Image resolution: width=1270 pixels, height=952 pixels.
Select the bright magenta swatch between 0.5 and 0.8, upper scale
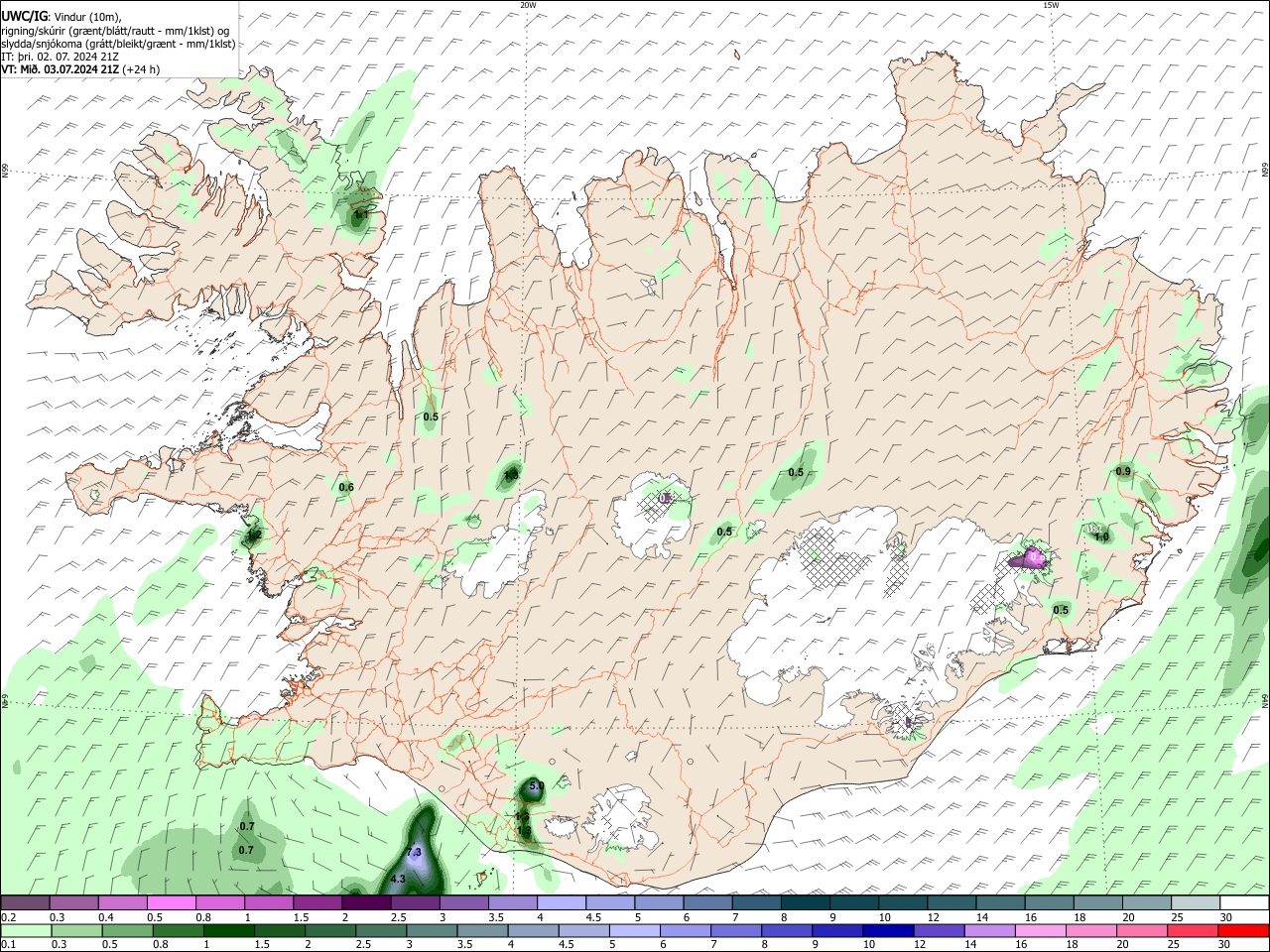point(172,903)
